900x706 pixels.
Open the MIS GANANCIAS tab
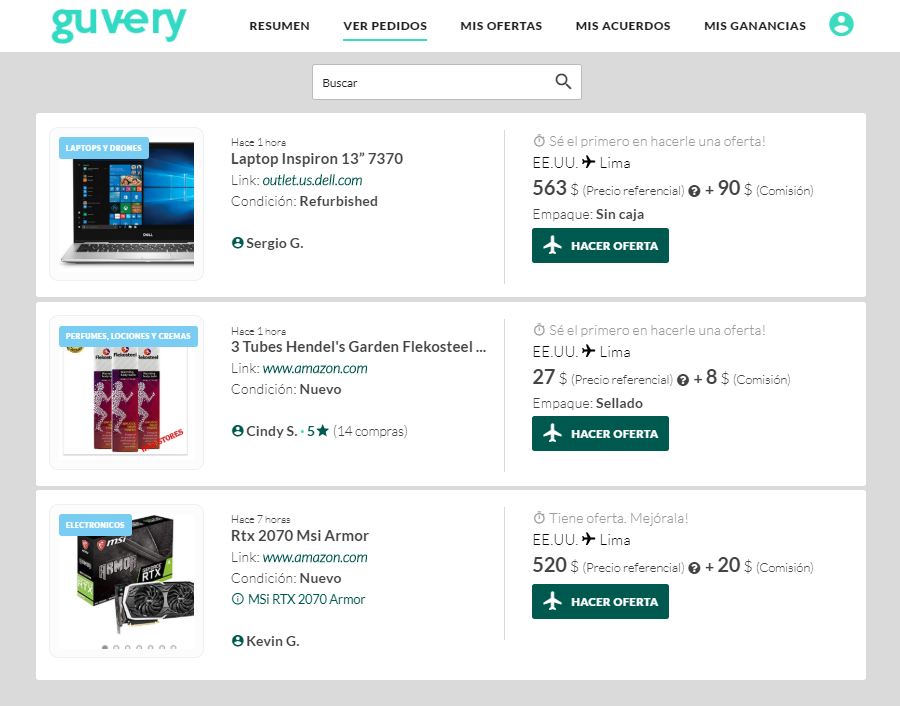tap(755, 26)
